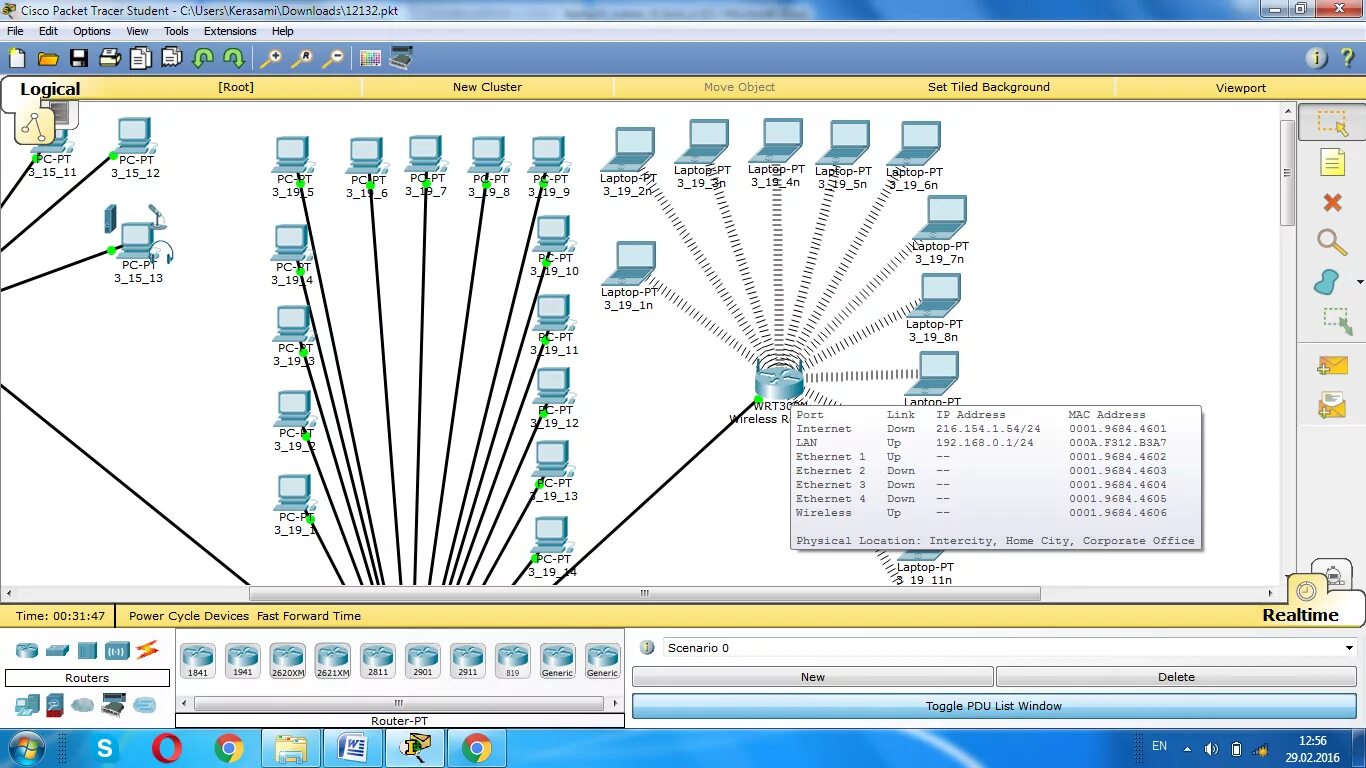Click Toggle PDU List Window button
The width and height of the screenshot is (1366, 768).
click(994, 706)
